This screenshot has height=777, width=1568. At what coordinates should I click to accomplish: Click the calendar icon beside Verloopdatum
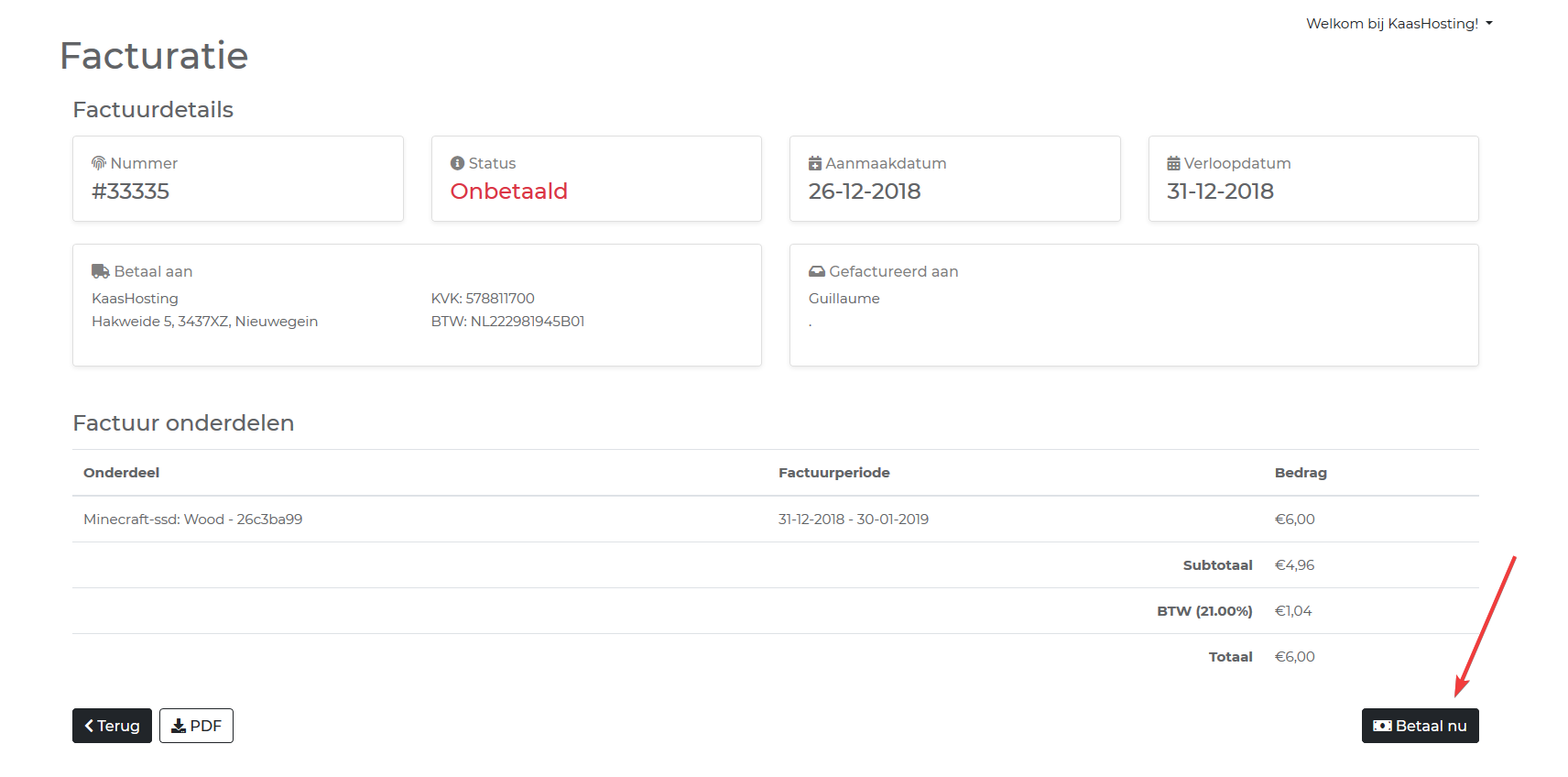[x=1173, y=163]
